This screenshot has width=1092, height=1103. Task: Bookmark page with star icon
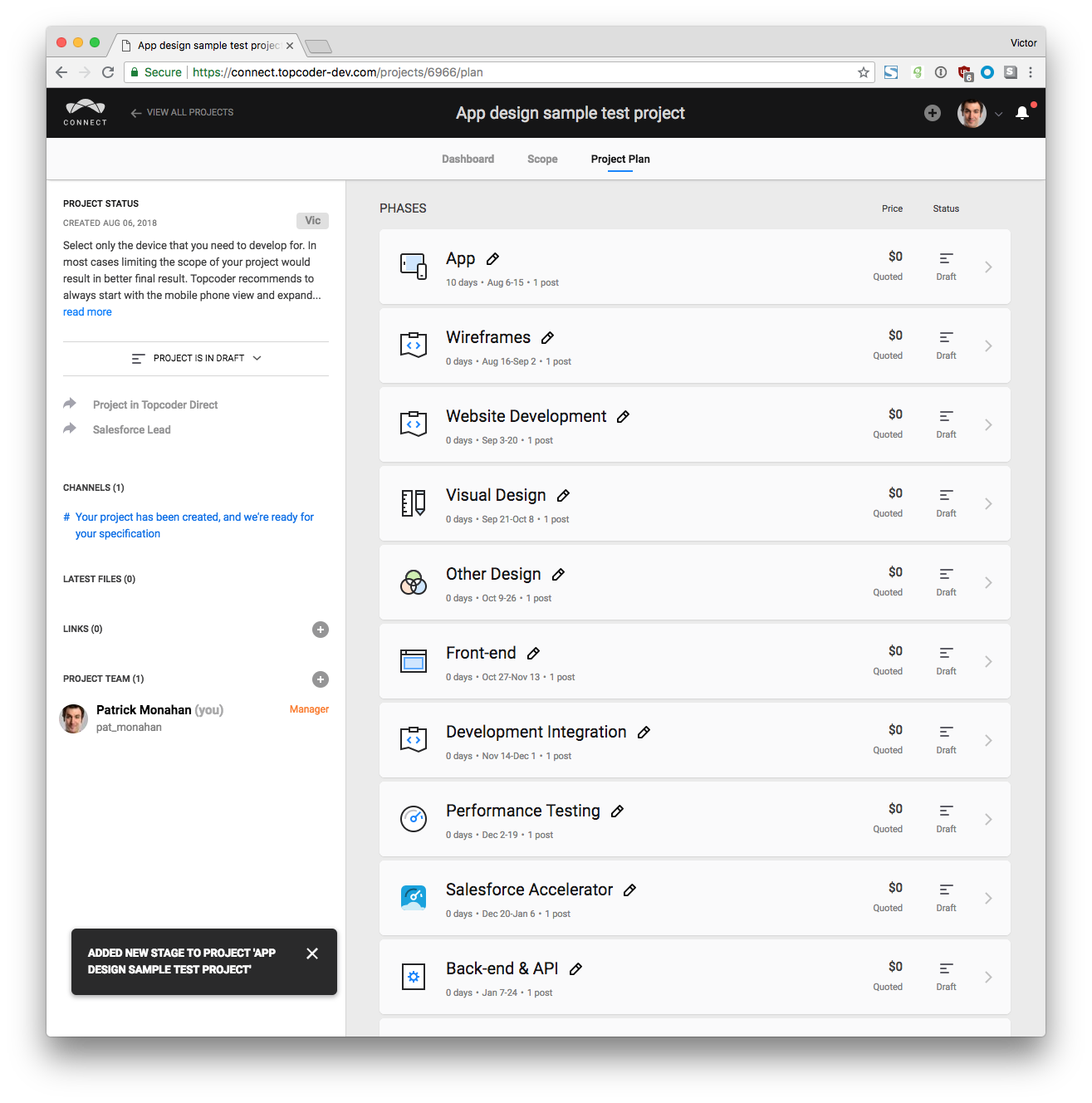tap(864, 72)
